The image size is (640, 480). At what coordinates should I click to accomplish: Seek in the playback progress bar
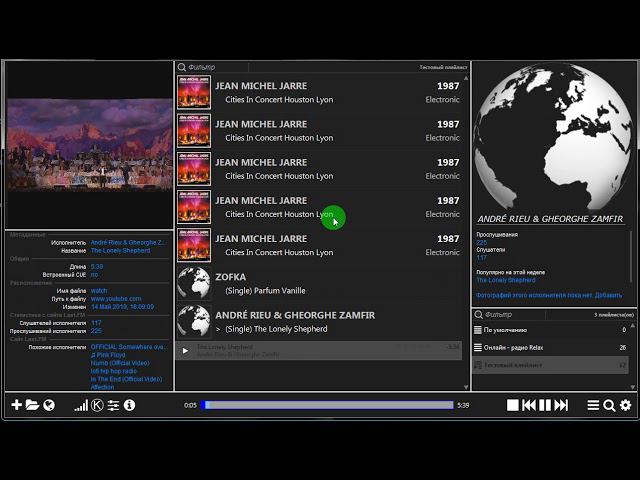[x=327, y=405]
